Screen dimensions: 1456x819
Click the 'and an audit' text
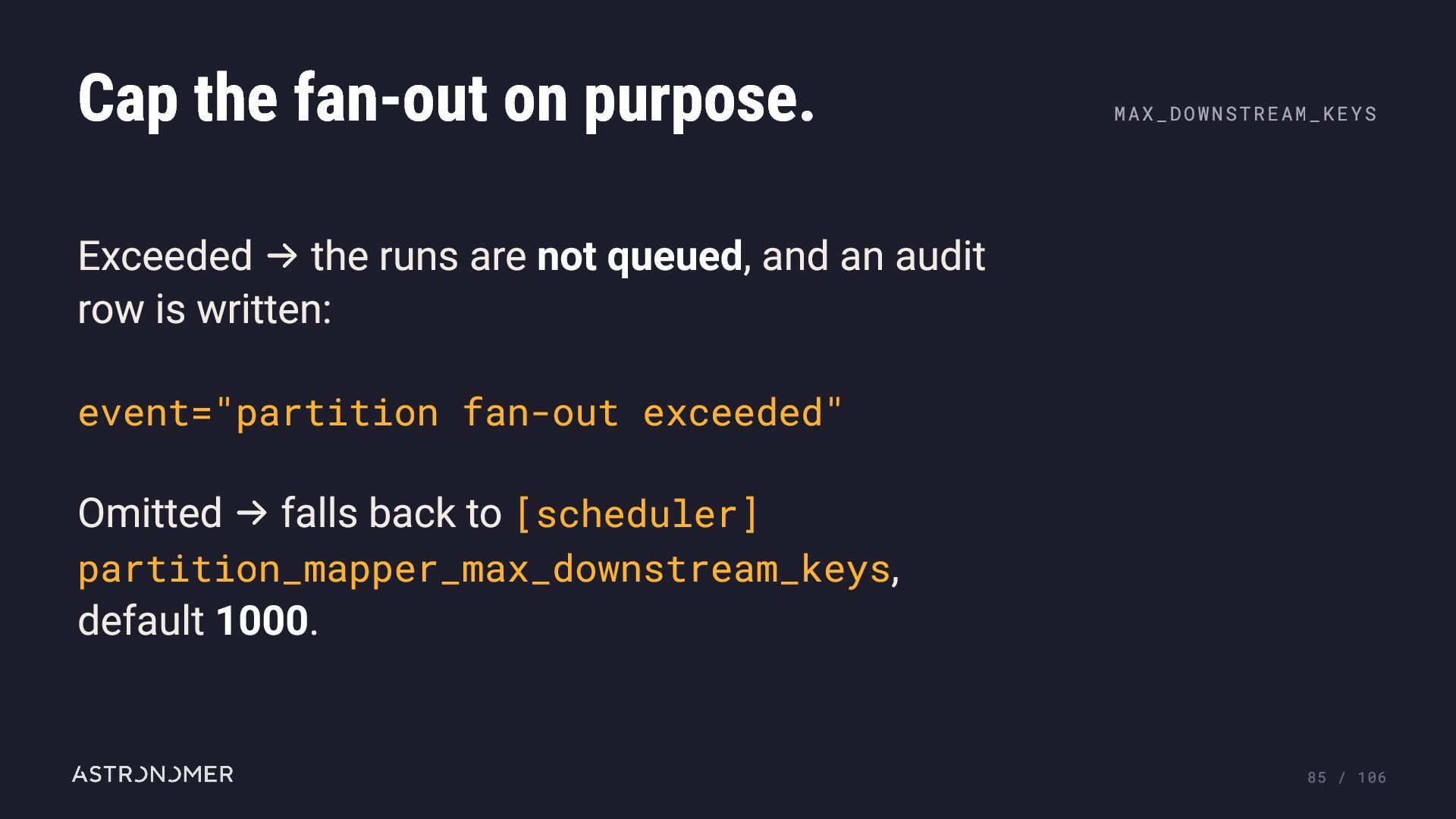(x=873, y=256)
